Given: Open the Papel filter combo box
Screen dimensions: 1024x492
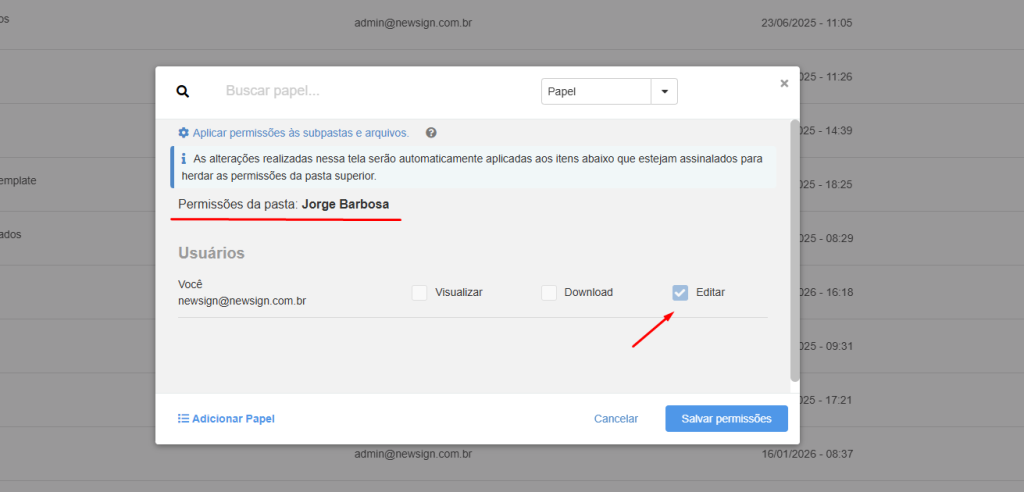Looking at the screenshot, I should coord(597,91).
